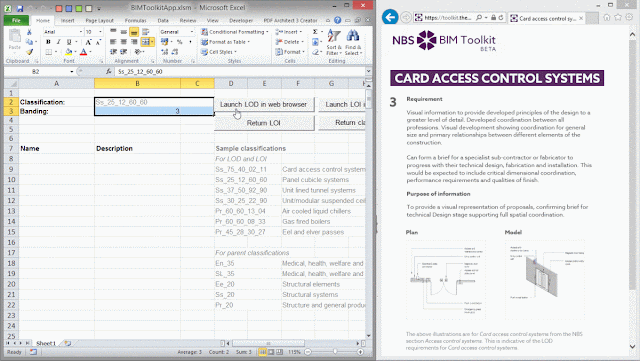The image size is (640, 361).
Task: Switch to the Formulas tab
Action: (x=136, y=20)
